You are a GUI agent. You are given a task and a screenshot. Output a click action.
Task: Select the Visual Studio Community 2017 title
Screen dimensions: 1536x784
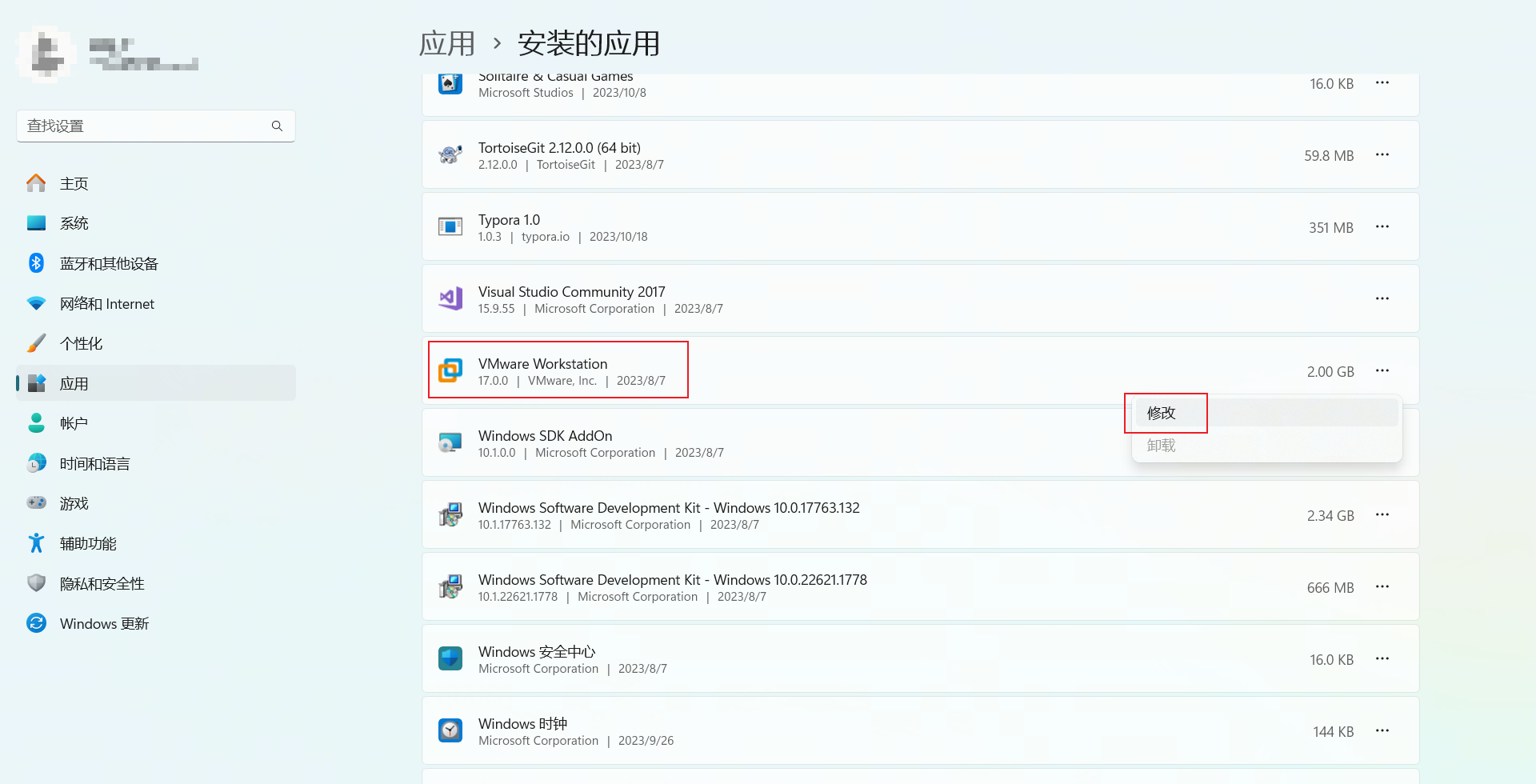571,292
